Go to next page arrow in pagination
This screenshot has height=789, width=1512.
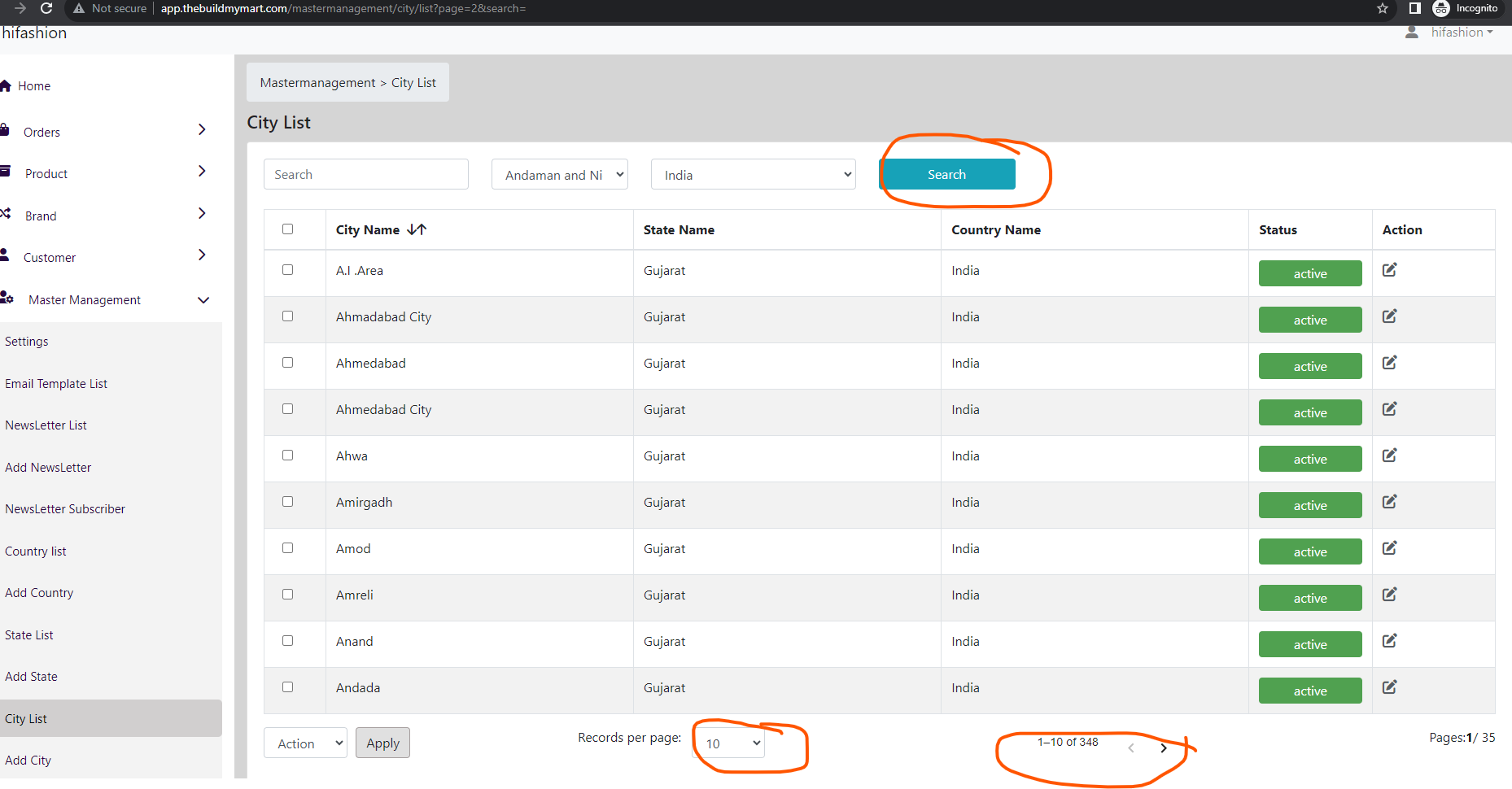(x=1164, y=748)
